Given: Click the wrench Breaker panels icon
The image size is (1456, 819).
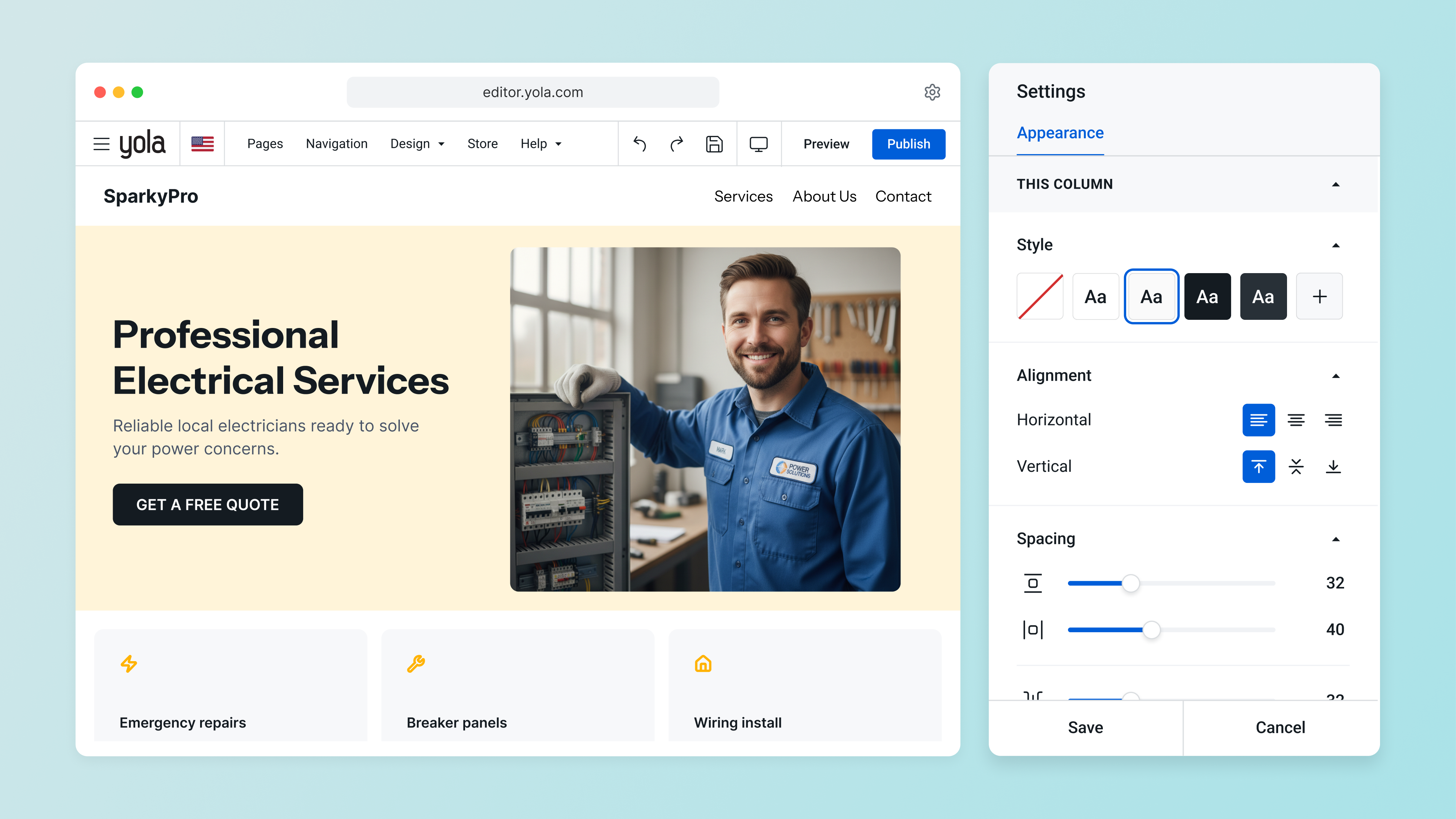Looking at the screenshot, I should click(416, 664).
